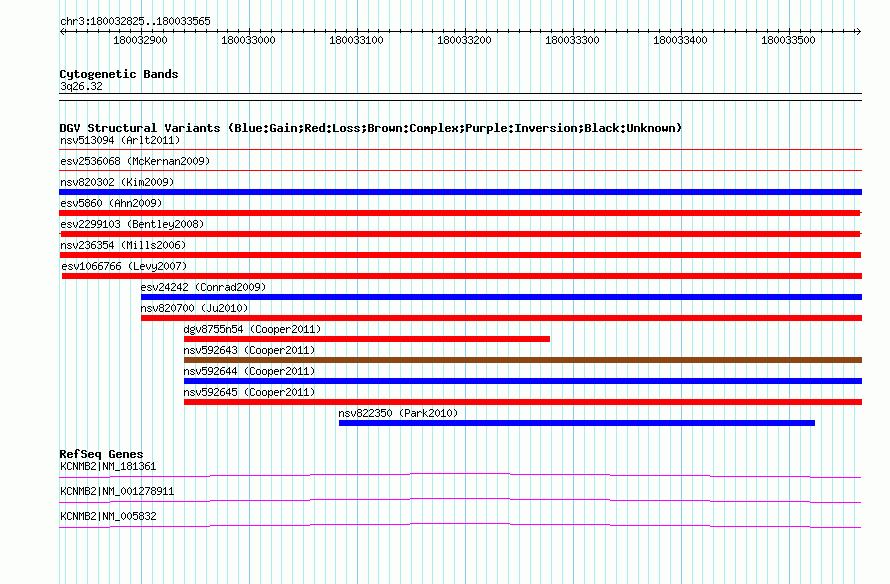Select the blue nsv820302 gain bar
Viewport: 890px width, 584px height.
coord(460,192)
